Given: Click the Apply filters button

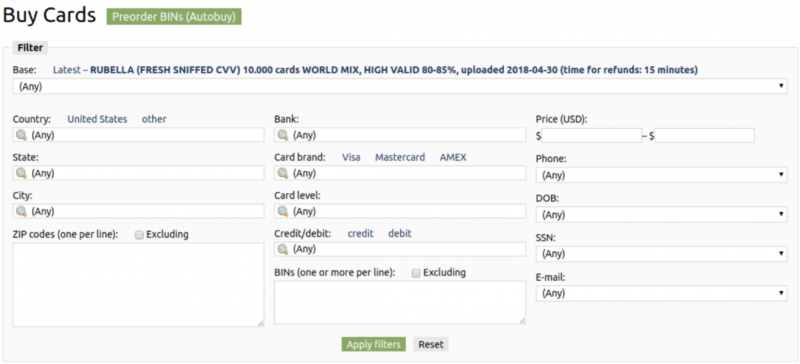Looking at the screenshot, I should coord(373,345).
